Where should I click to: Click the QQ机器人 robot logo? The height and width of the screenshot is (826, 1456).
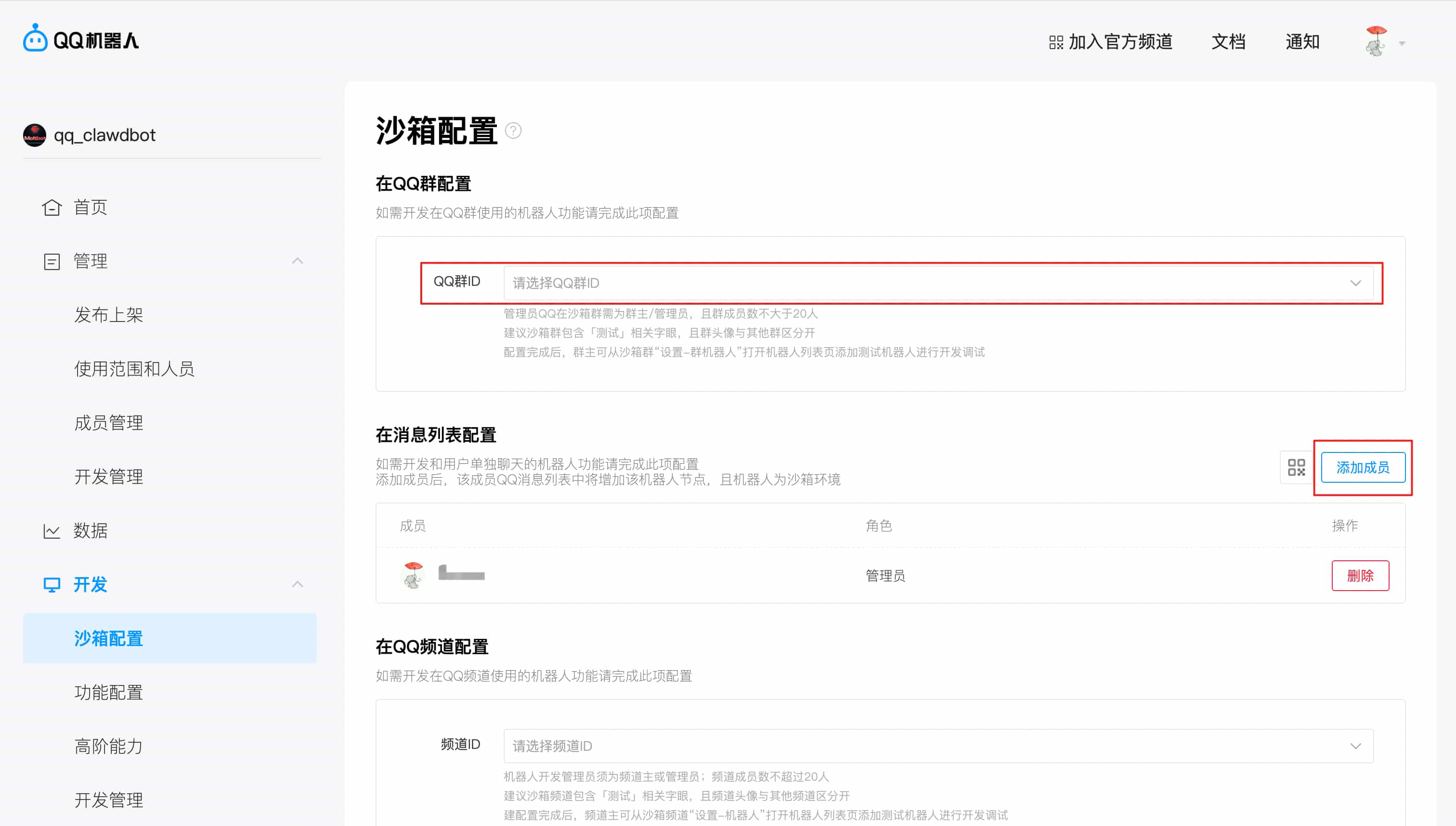click(x=35, y=39)
